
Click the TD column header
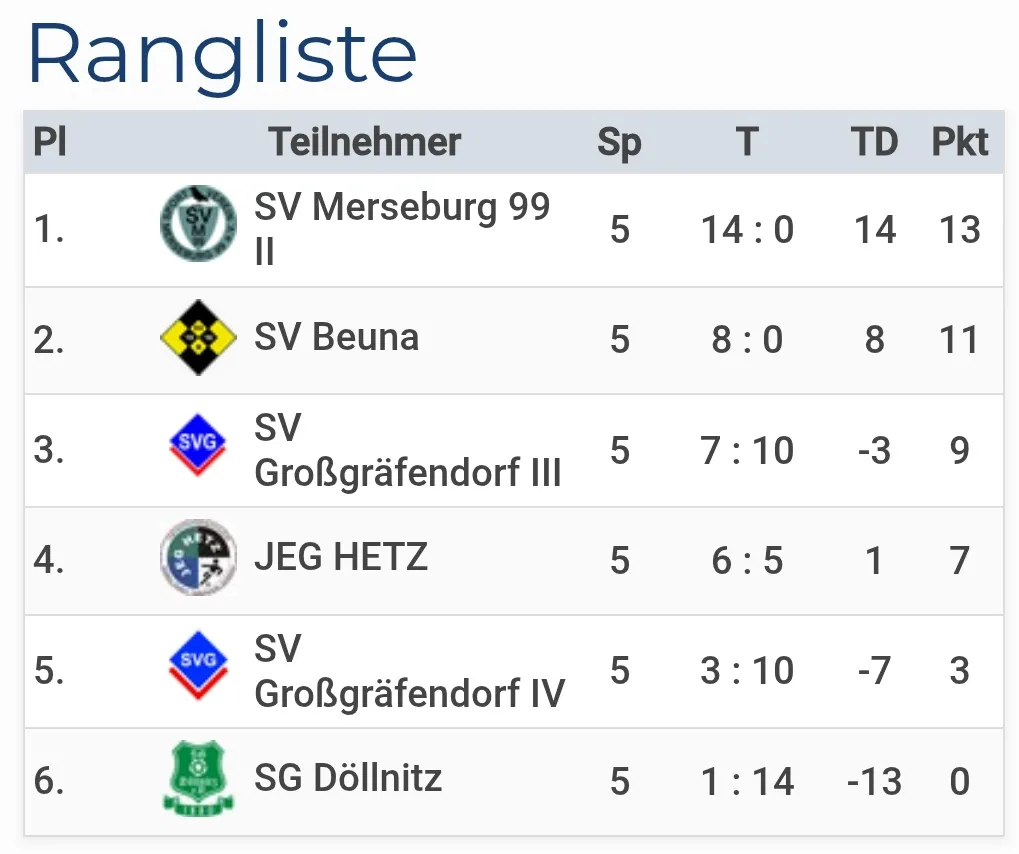pos(874,143)
